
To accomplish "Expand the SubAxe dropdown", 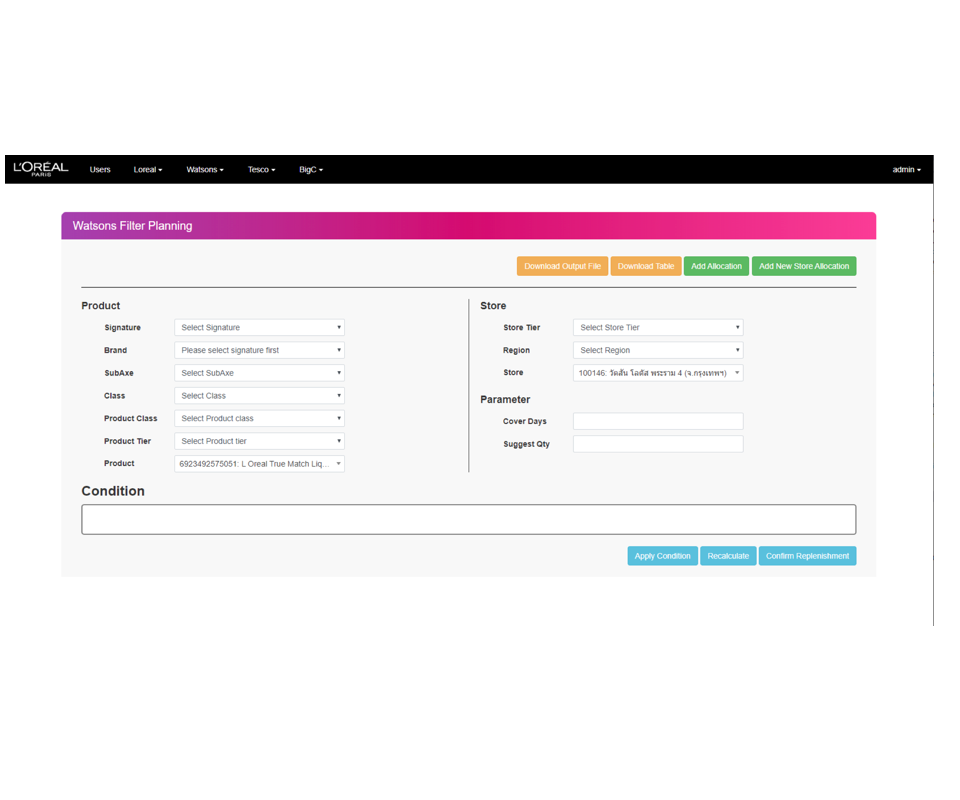I will [260, 373].
